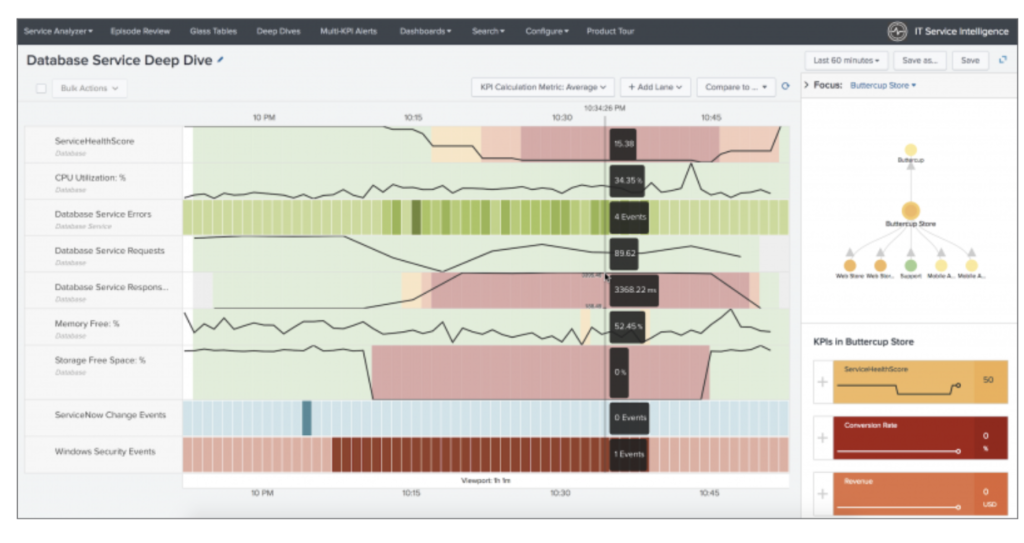
Task: Click the Save as... button
Action: tap(920, 60)
